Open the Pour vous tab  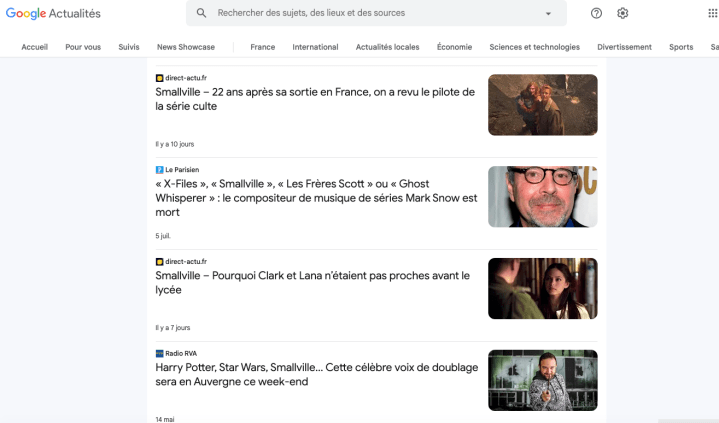click(83, 47)
